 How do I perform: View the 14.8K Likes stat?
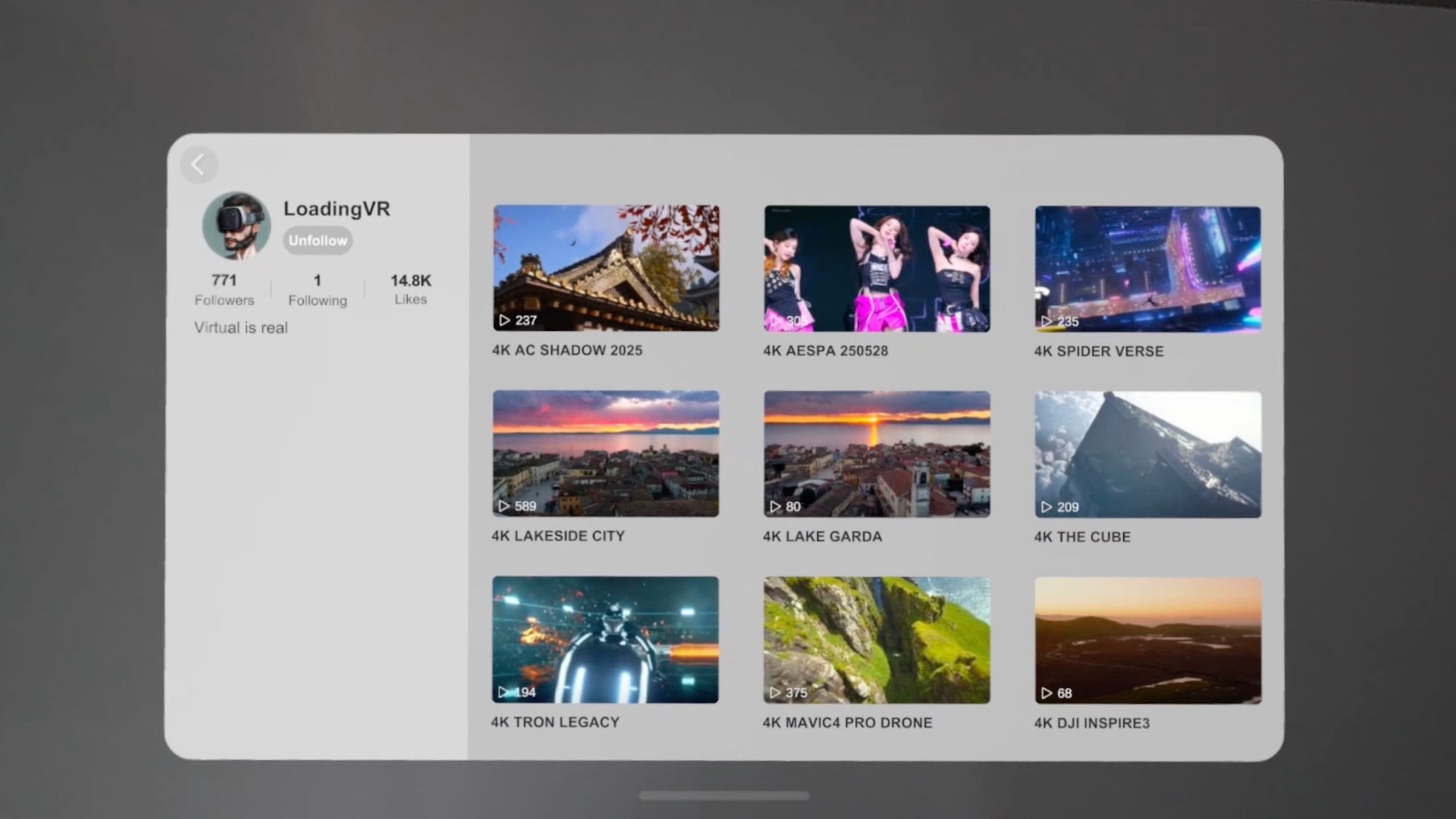coord(411,289)
